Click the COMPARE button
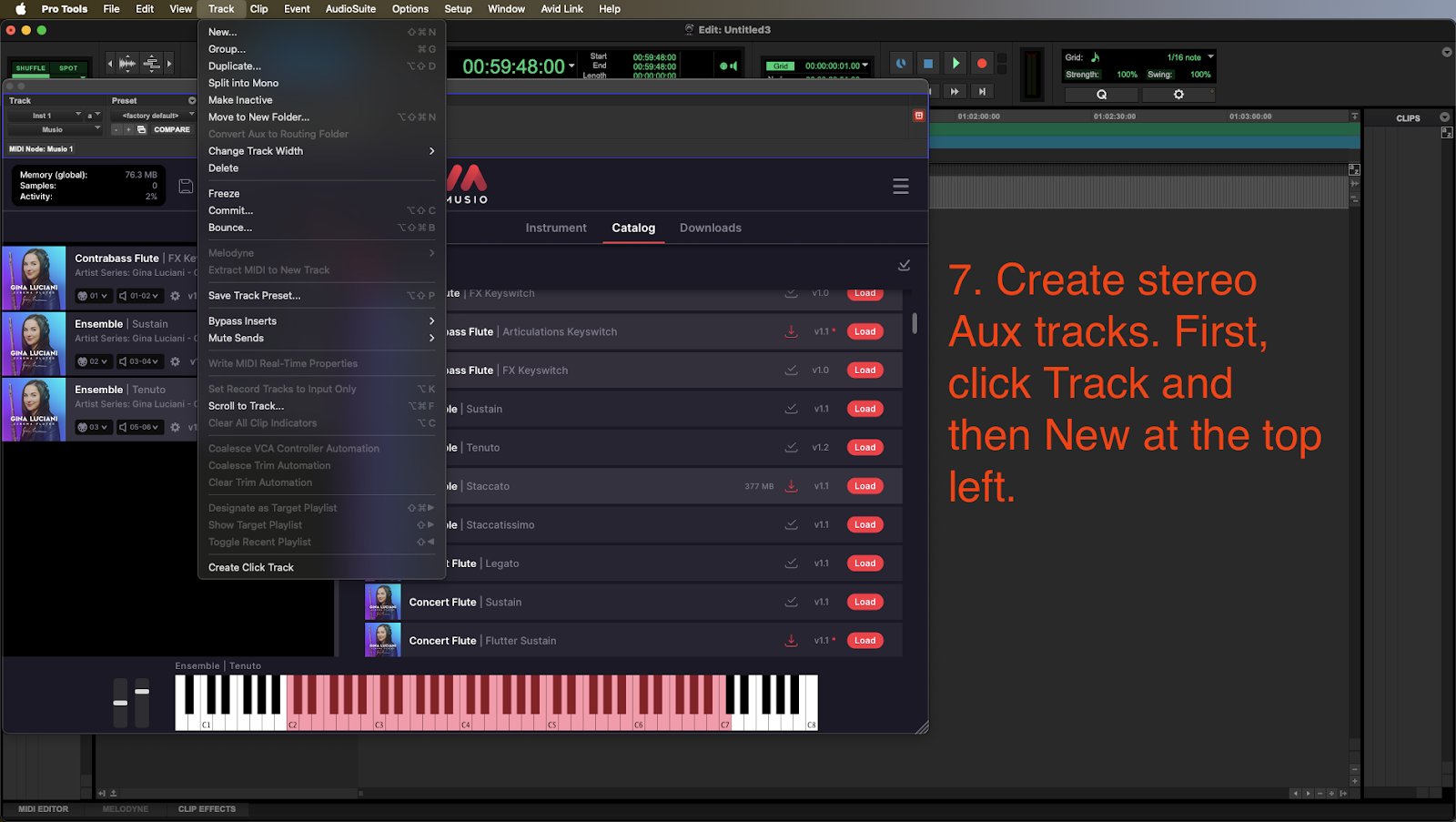Screen dimensions: 1456x822 pos(172,129)
